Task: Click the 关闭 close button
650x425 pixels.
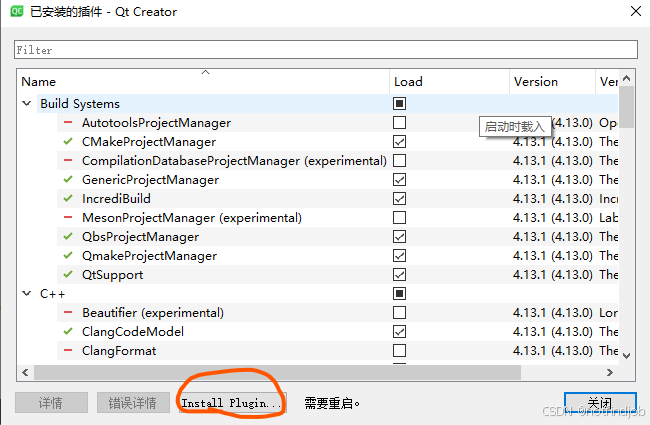Action: click(x=600, y=403)
